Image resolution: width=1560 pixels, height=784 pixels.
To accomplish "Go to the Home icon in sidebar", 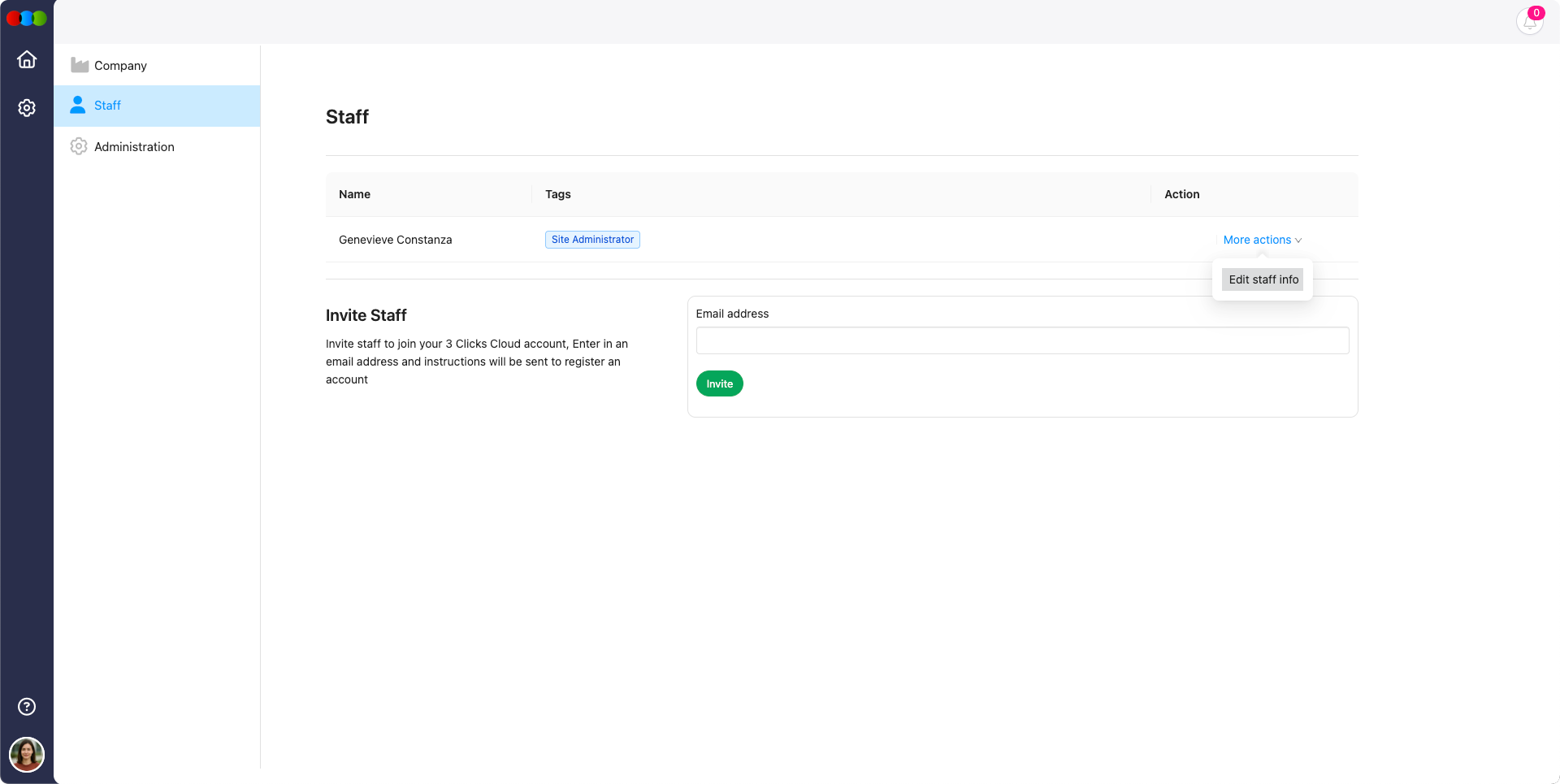I will pyautogui.click(x=27, y=60).
